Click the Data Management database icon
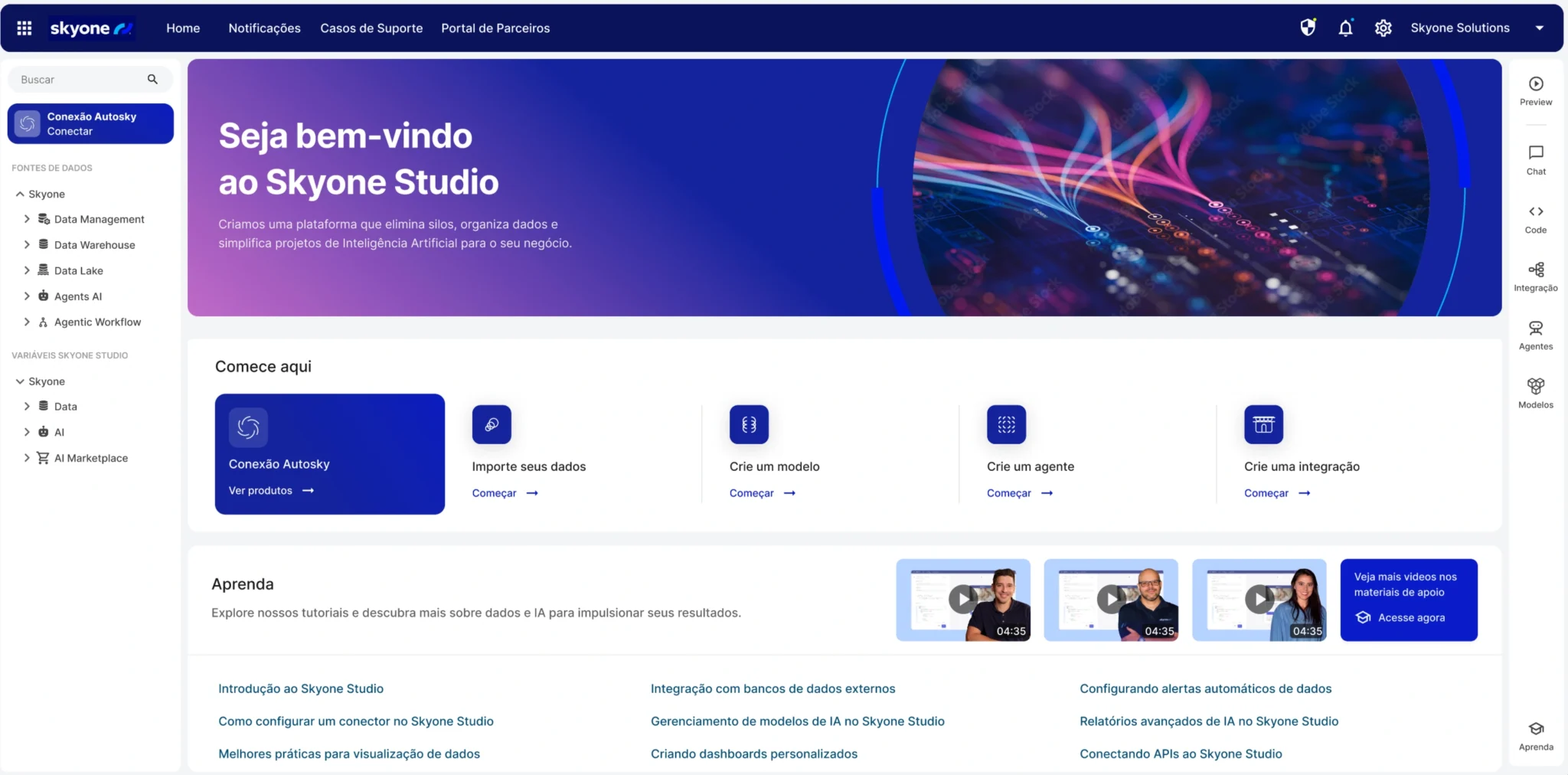1568x775 pixels. click(x=44, y=219)
